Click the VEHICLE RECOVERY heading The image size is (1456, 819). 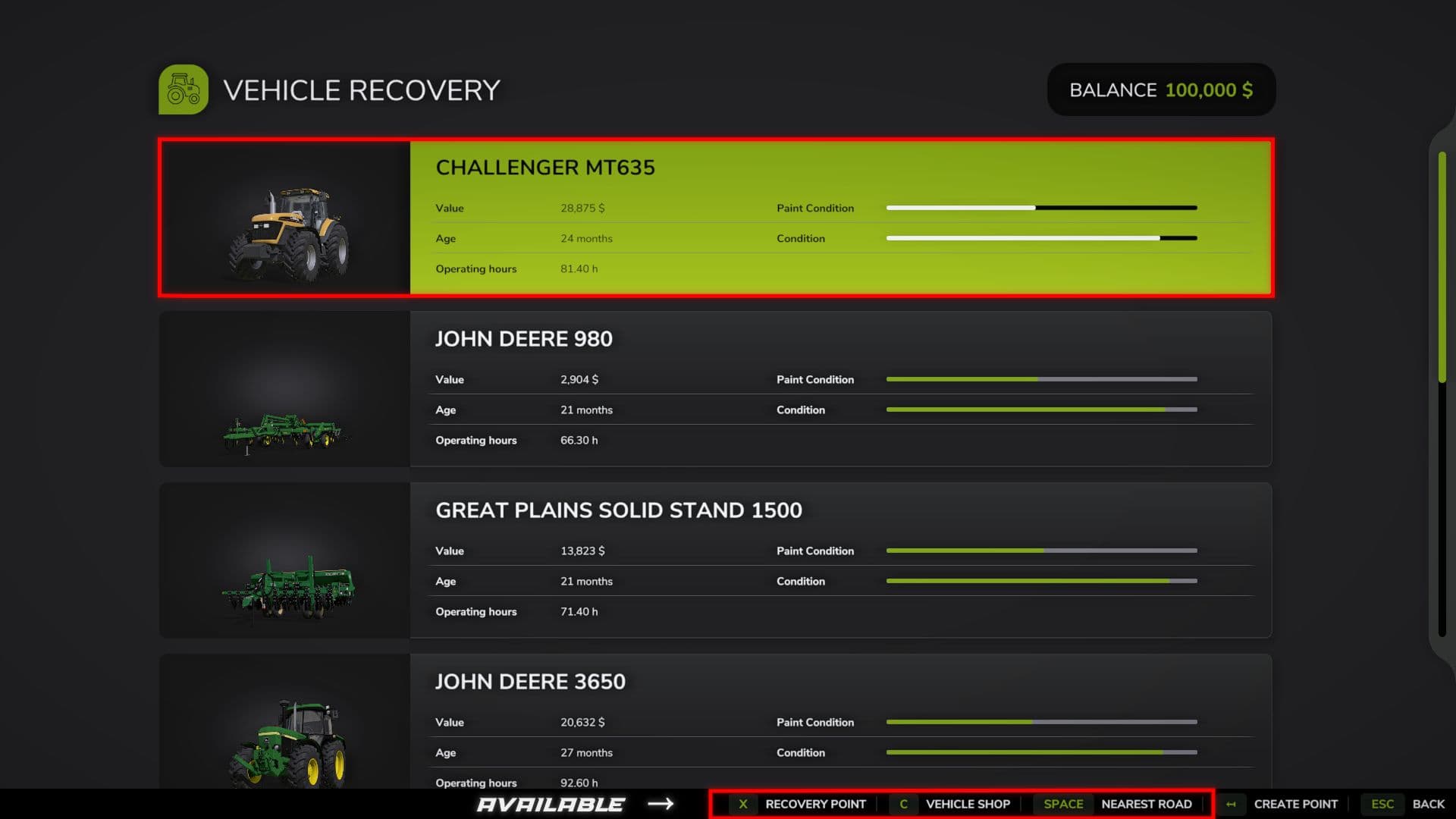click(x=362, y=90)
